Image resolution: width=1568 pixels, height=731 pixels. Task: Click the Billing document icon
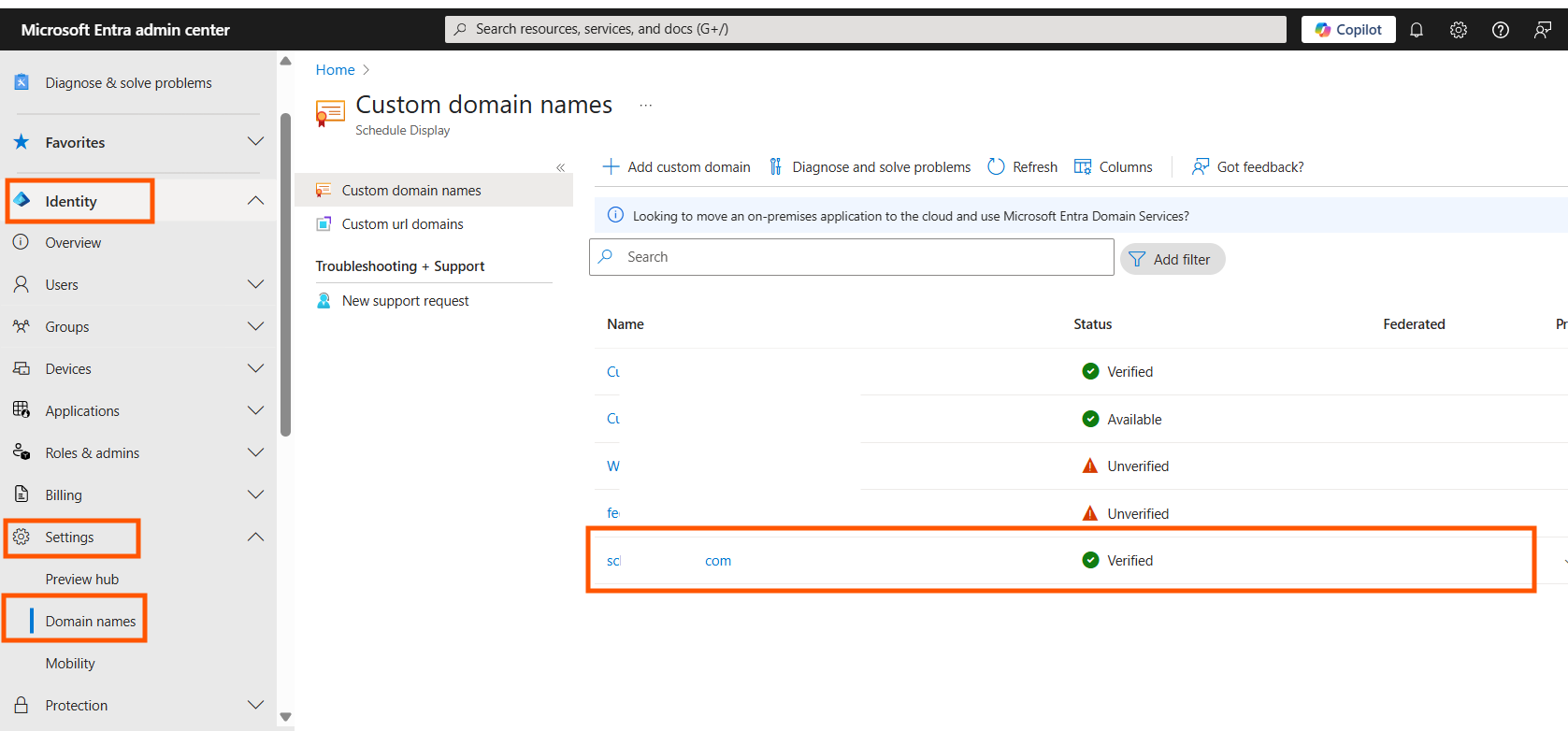[21, 494]
